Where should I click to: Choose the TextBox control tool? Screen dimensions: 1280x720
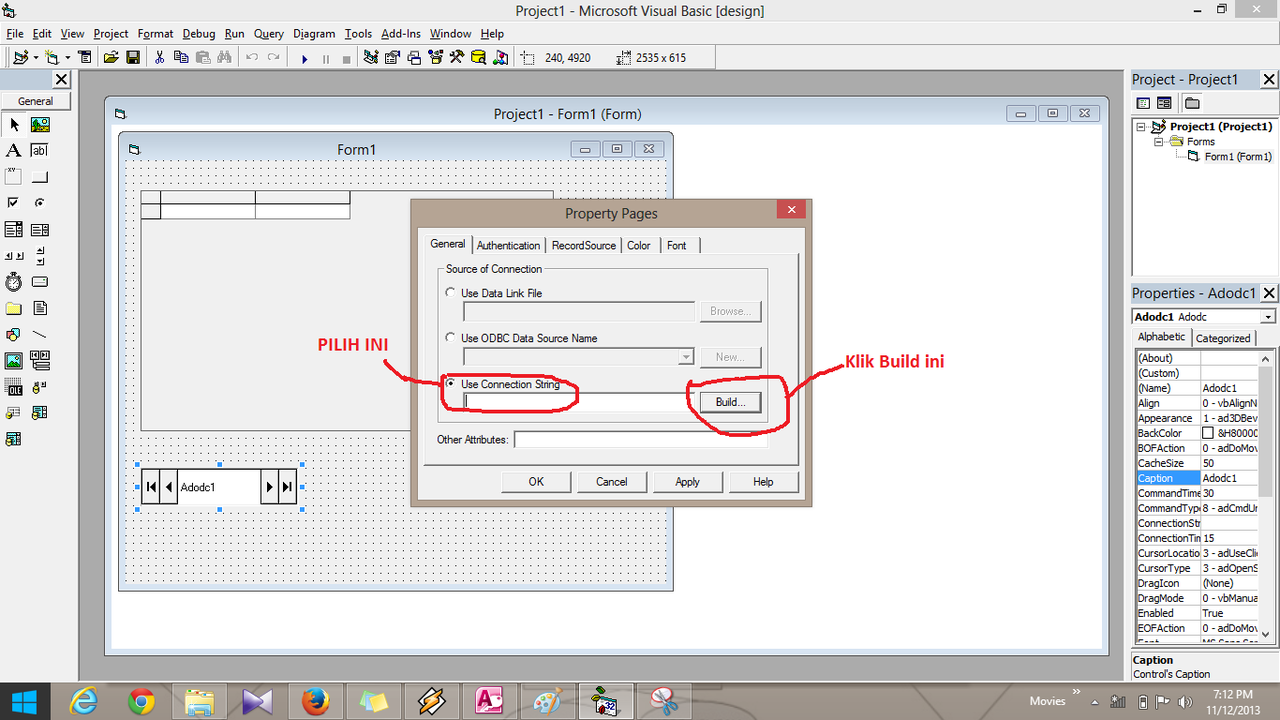click(40, 151)
